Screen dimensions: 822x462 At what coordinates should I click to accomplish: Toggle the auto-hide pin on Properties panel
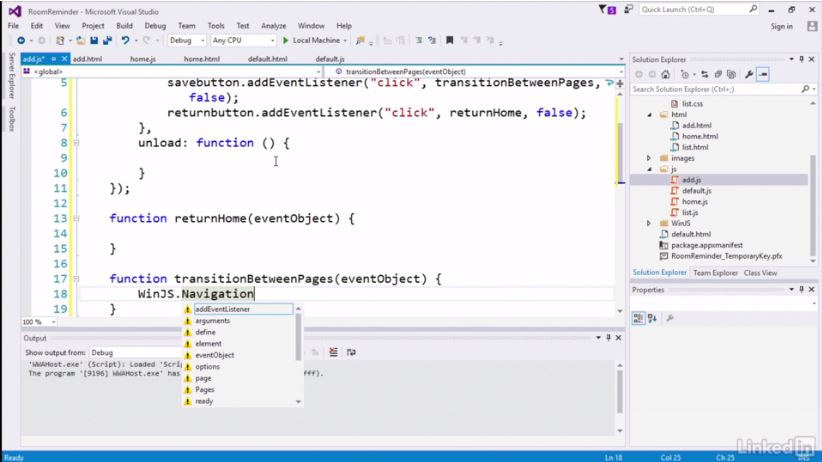click(802, 289)
